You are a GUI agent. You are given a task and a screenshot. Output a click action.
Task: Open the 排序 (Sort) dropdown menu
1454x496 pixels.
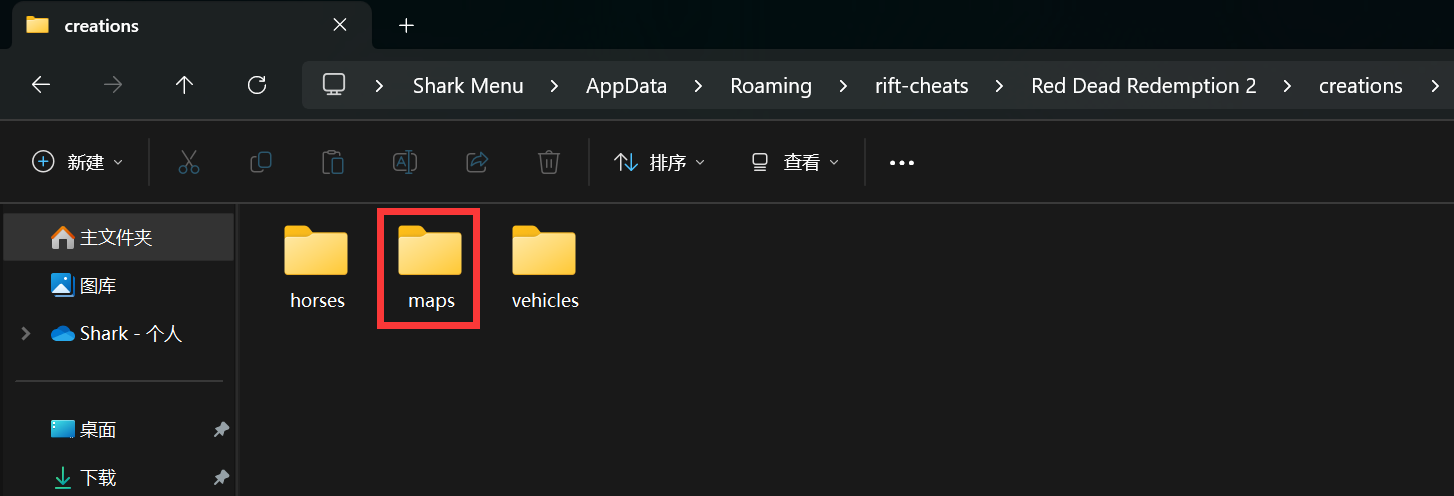pyautogui.click(x=659, y=162)
